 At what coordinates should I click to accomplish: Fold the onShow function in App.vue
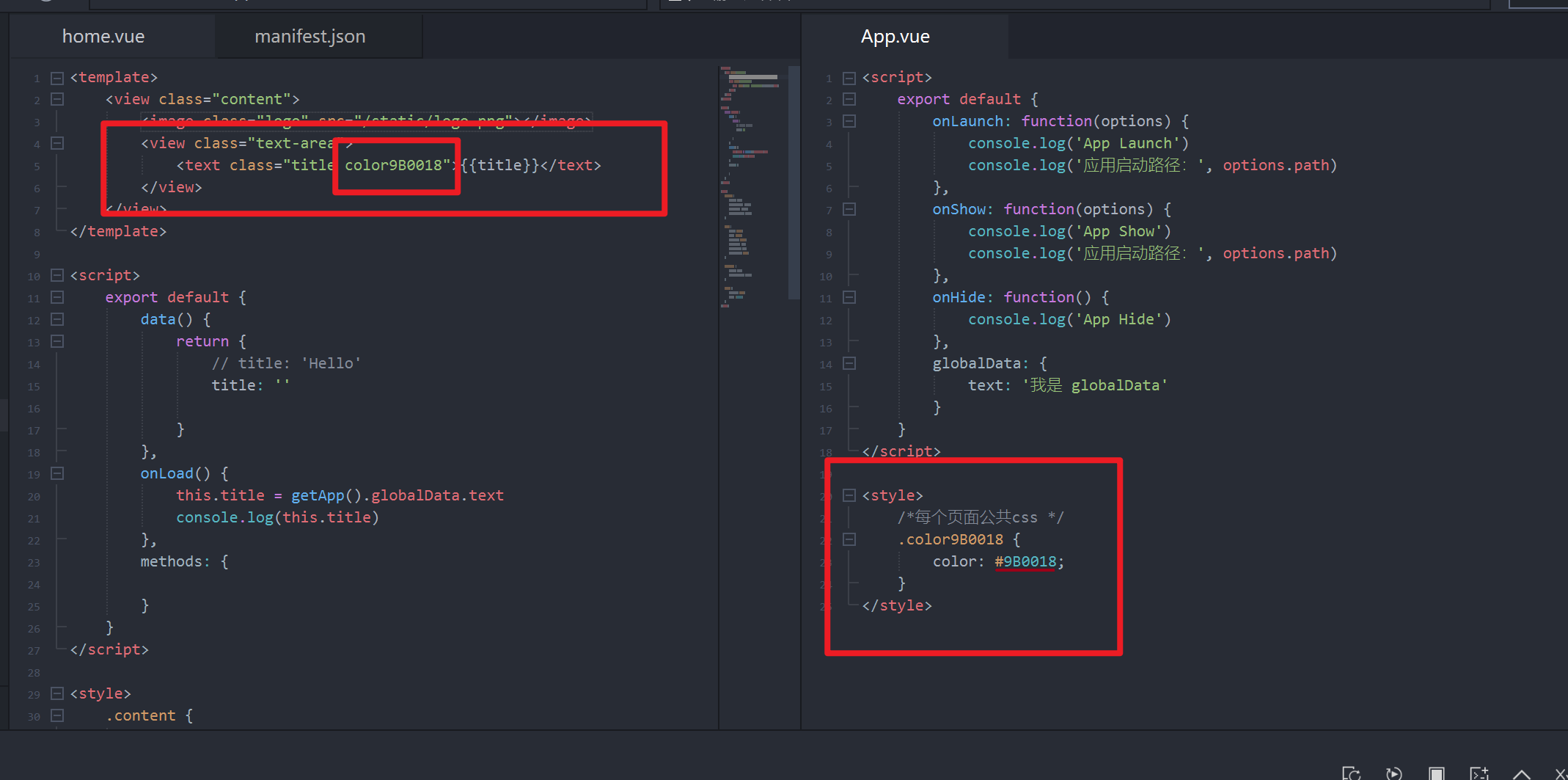pyautogui.click(x=849, y=209)
